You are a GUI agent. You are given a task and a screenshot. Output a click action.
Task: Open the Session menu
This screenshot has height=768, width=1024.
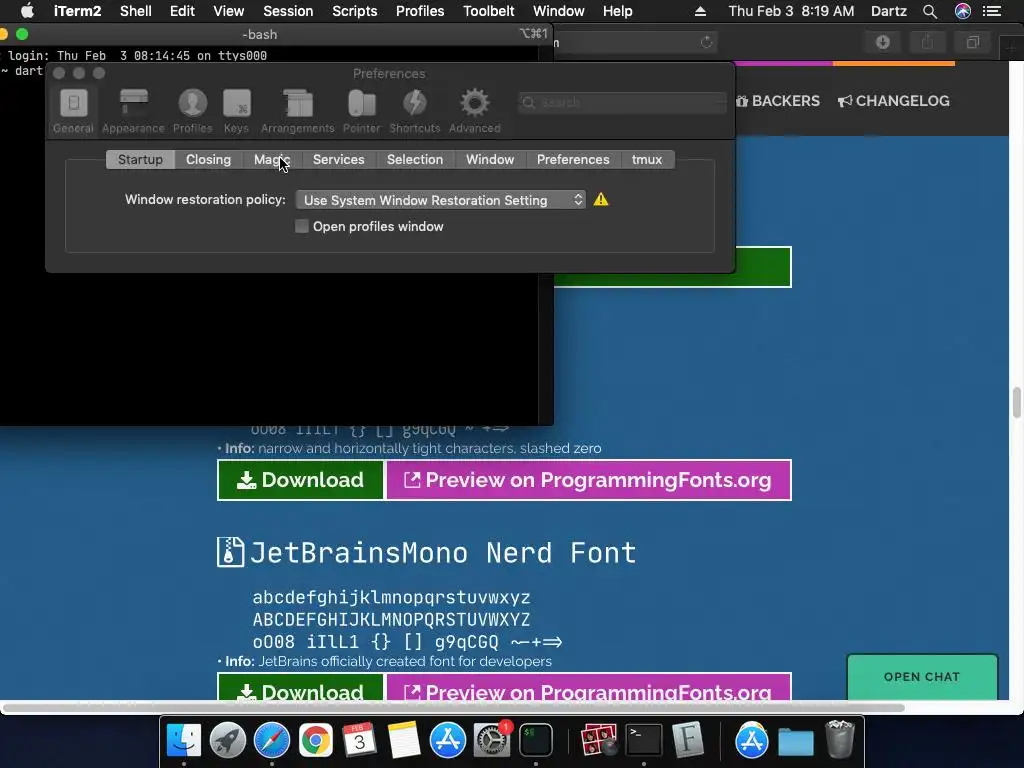coord(288,11)
